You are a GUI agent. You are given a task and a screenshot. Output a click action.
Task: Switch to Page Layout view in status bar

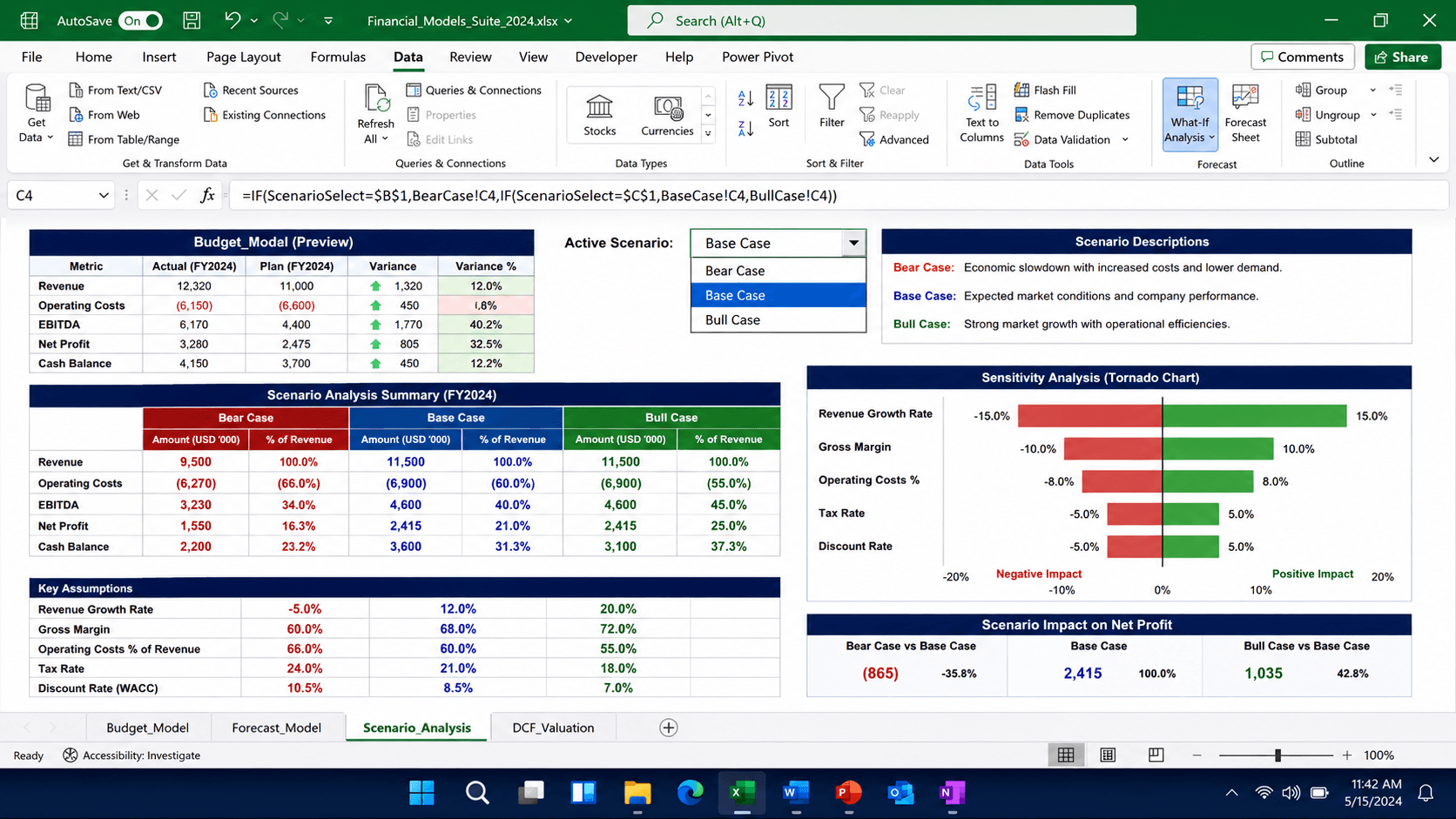tap(1108, 755)
